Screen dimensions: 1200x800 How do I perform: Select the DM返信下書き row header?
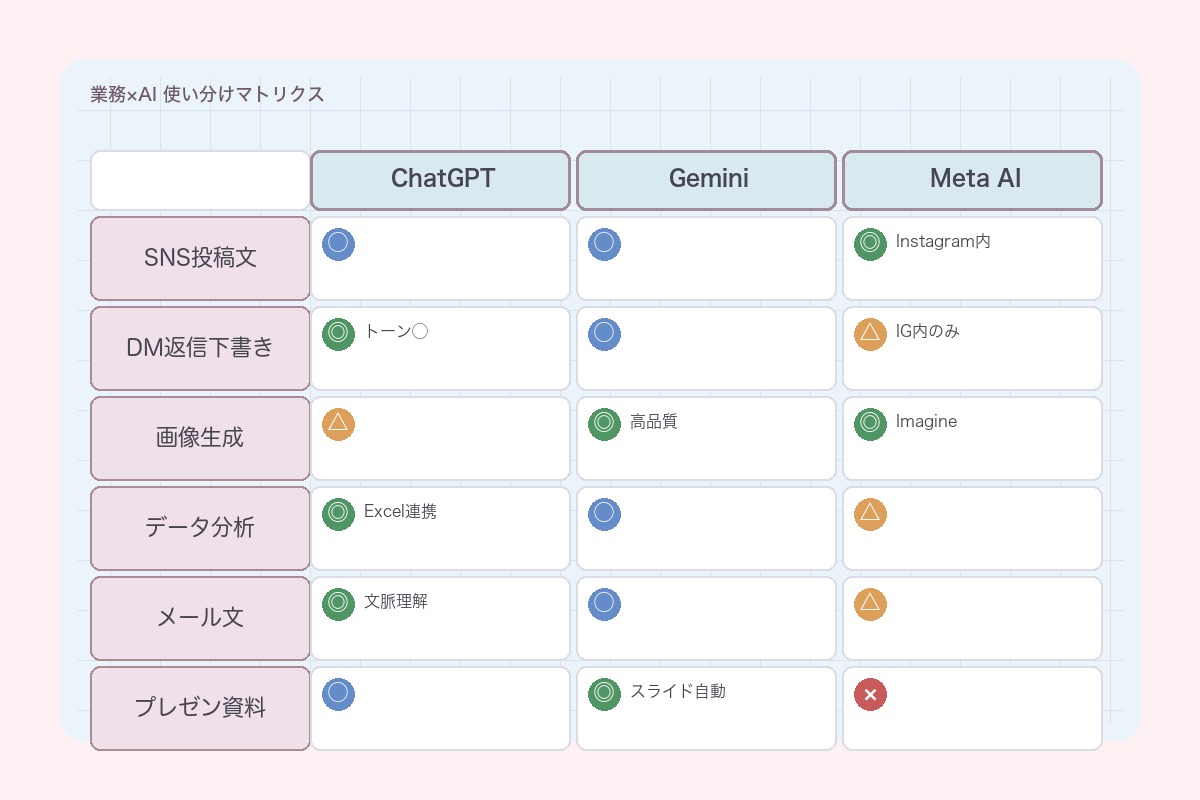click(200, 348)
